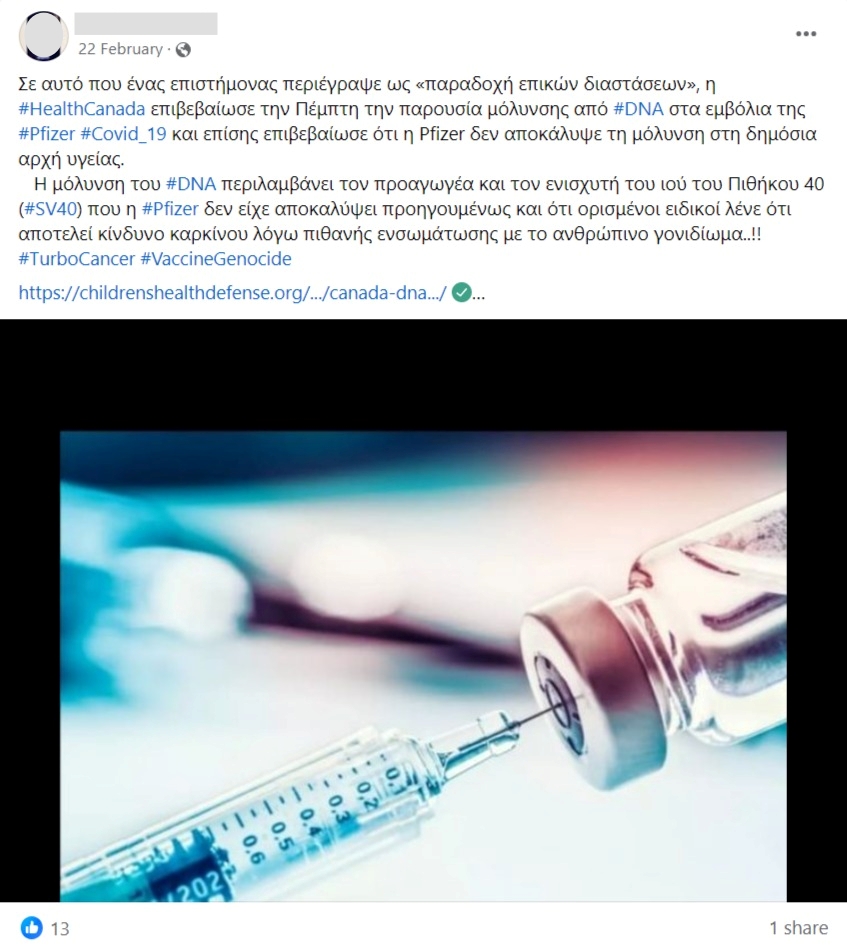Open the #TurboCancer hashtag
Image resolution: width=847 pixels, height=950 pixels.
point(76,259)
